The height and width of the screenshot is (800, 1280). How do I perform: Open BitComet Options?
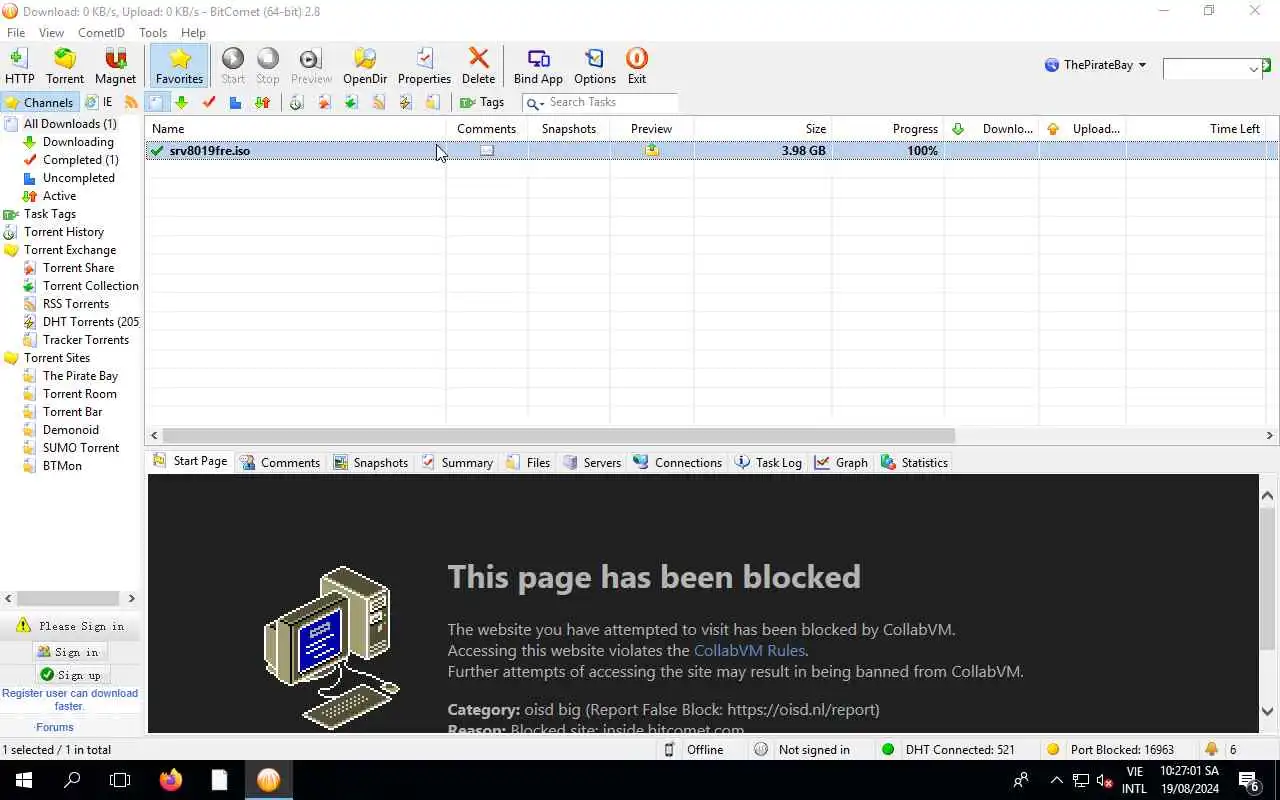click(x=595, y=66)
